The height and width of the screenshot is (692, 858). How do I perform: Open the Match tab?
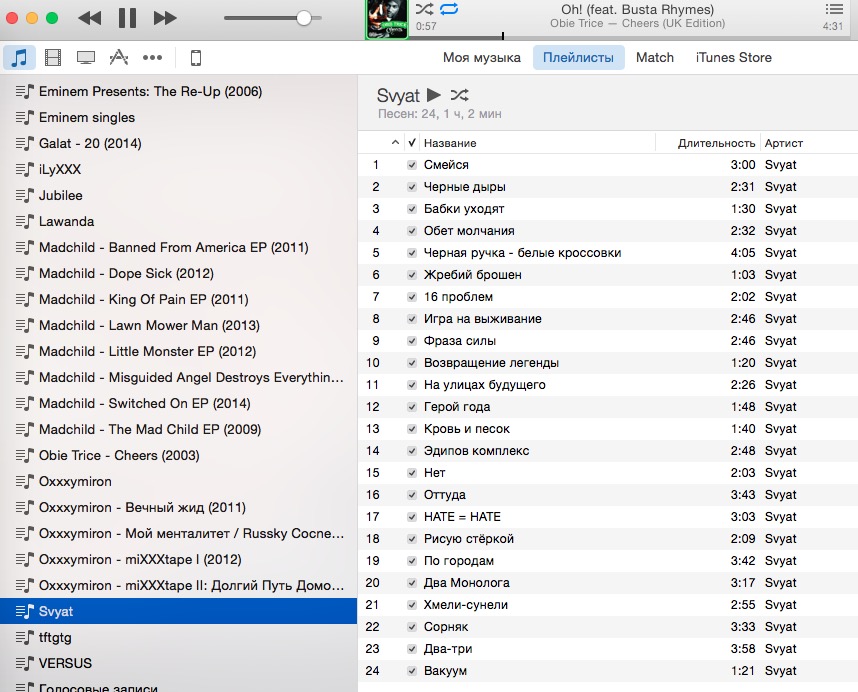(654, 57)
